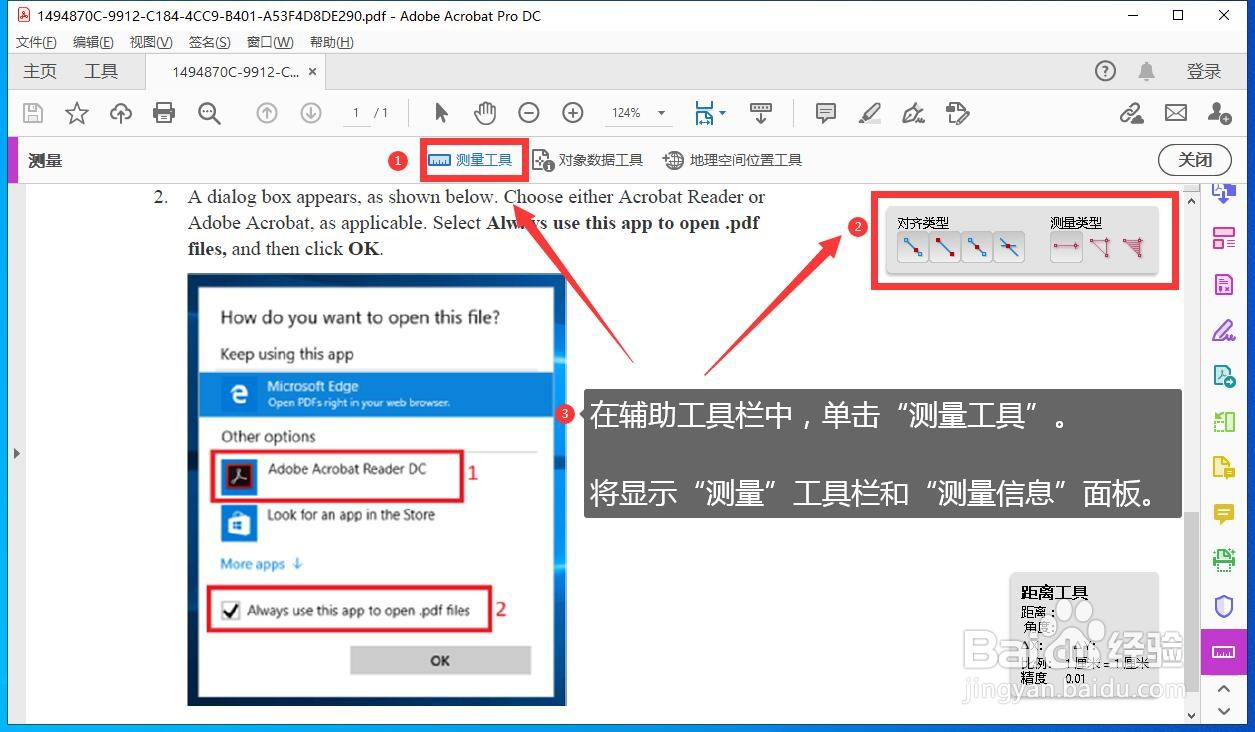Add a sticky note comment

[x=826, y=113]
